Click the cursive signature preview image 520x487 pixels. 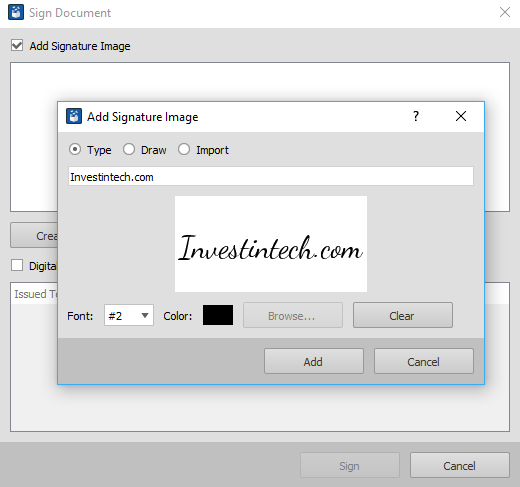(271, 244)
